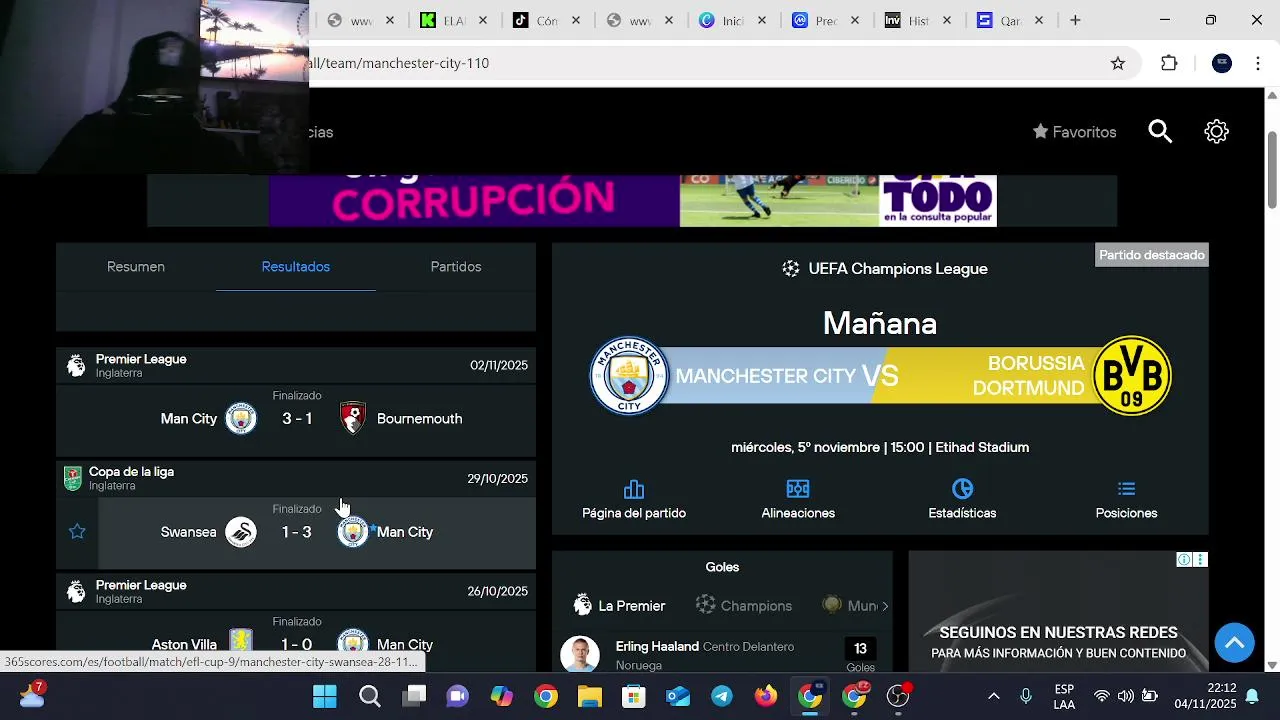This screenshot has width=1280, height=720.
Task: Open Microsoft Store from the taskbar
Action: click(x=634, y=696)
